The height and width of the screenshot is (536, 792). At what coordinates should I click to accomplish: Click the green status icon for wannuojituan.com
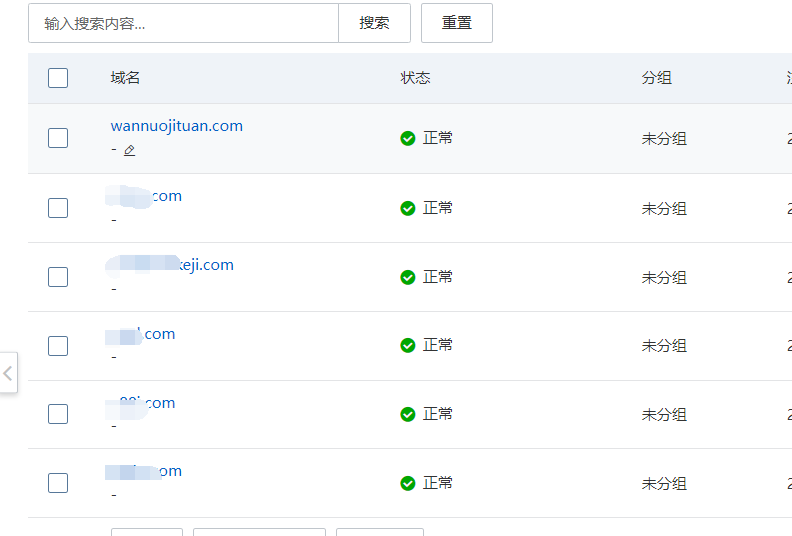coord(408,138)
